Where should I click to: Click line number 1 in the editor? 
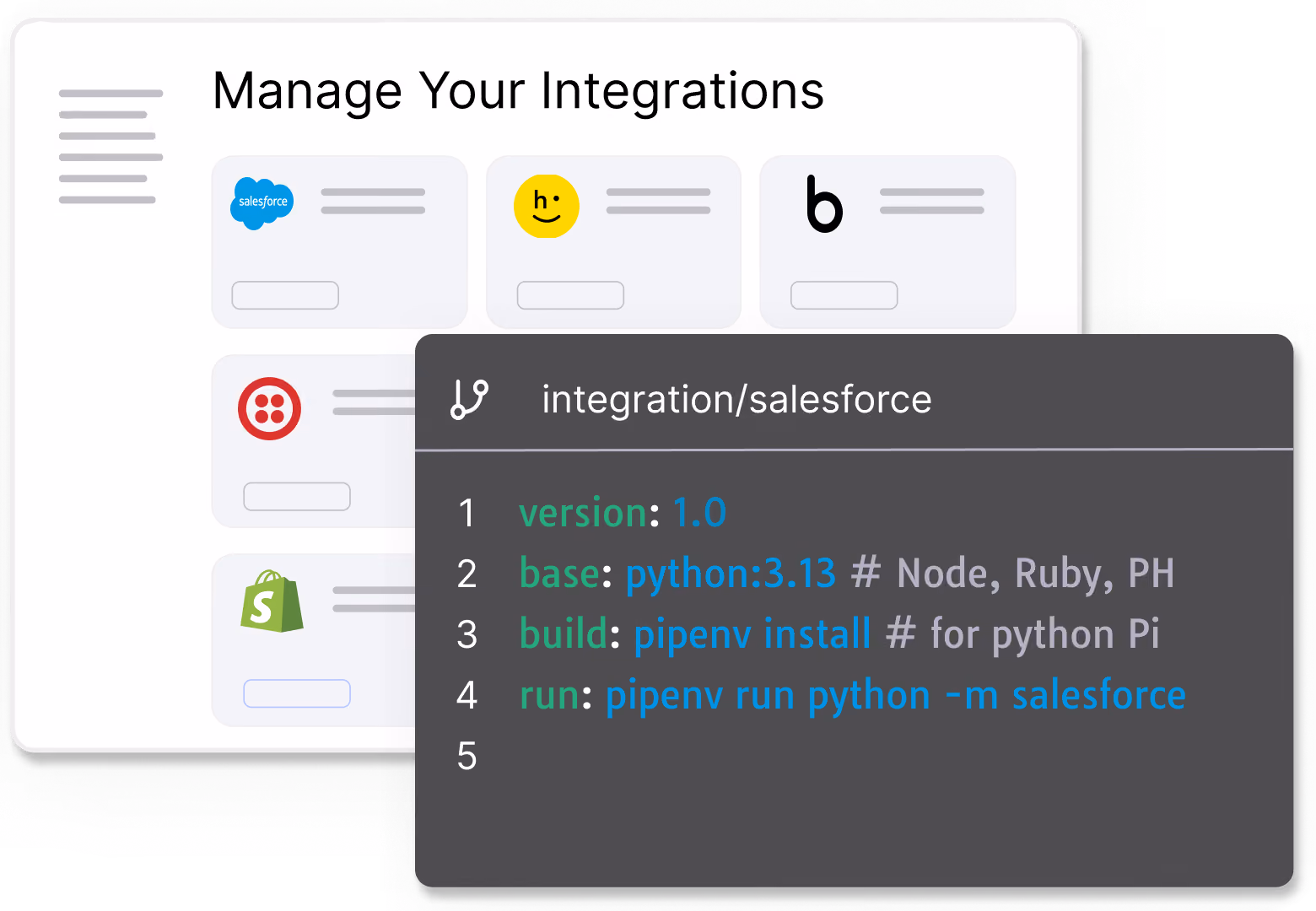pos(467,513)
